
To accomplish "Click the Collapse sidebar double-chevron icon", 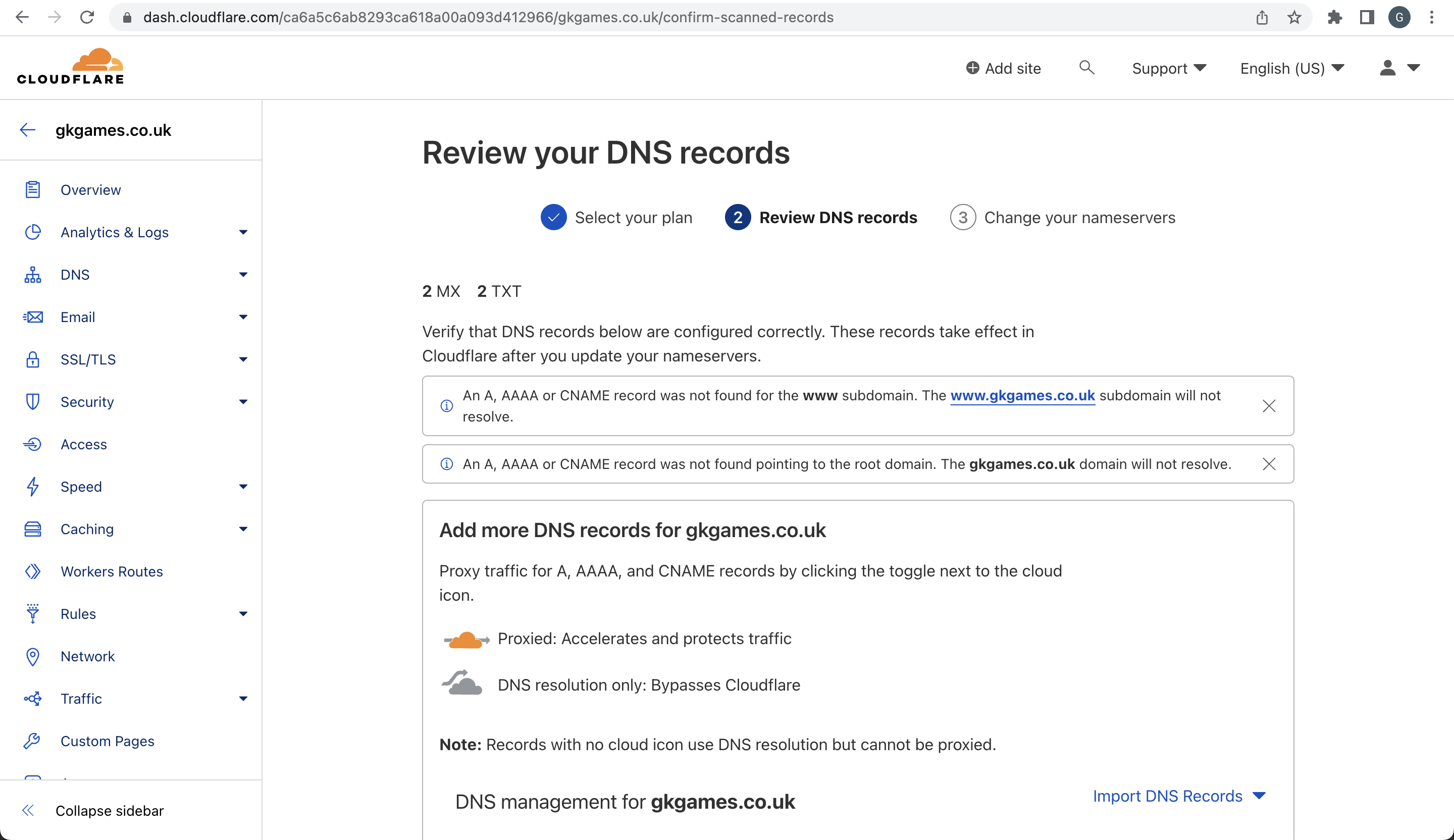I will 28,810.
